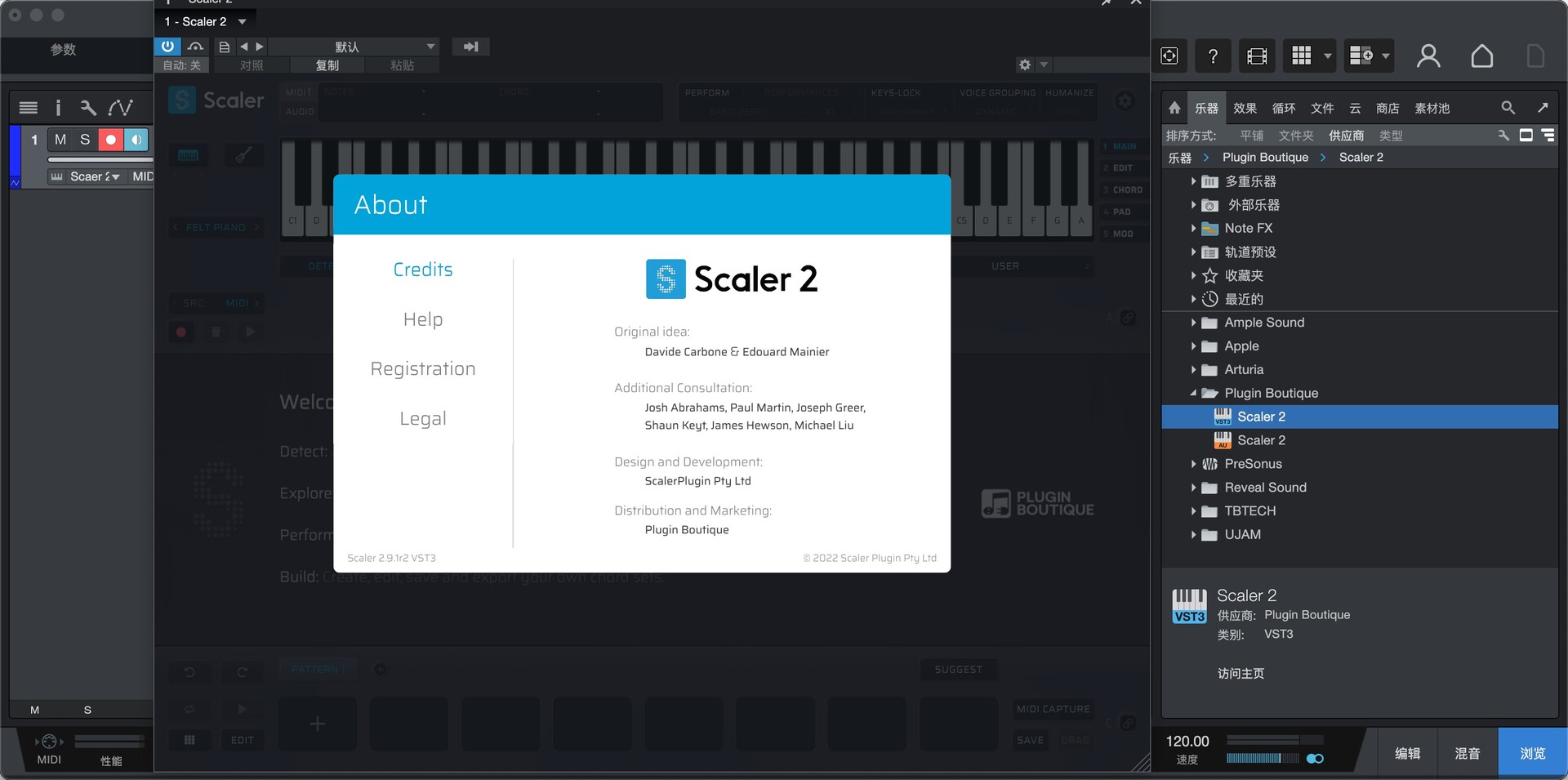Open the 默认 preset dropdown

[354, 47]
